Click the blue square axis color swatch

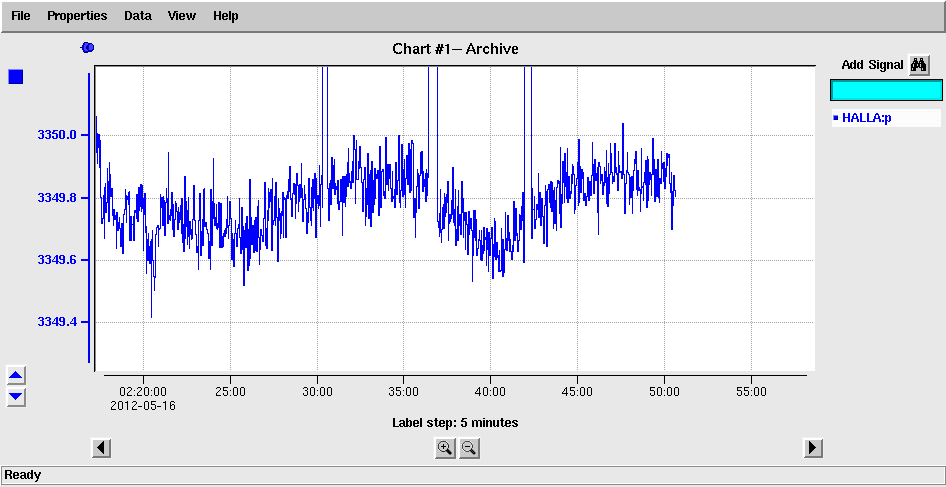pos(16,77)
